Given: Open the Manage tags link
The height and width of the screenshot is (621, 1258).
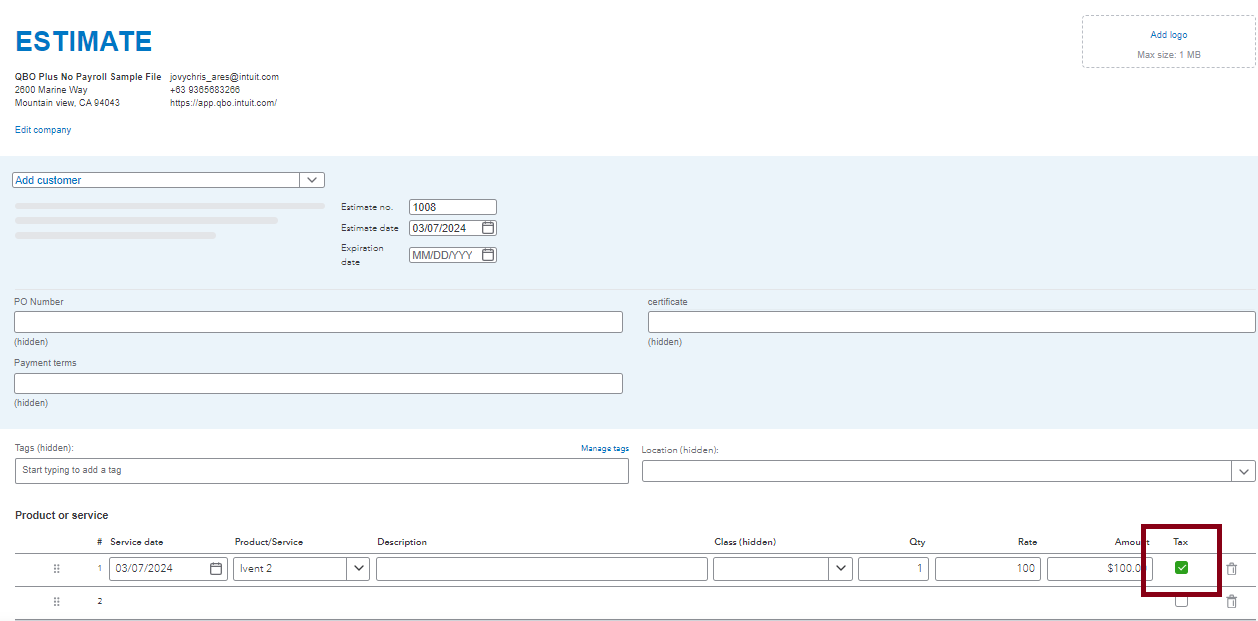Looking at the screenshot, I should (605, 449).
